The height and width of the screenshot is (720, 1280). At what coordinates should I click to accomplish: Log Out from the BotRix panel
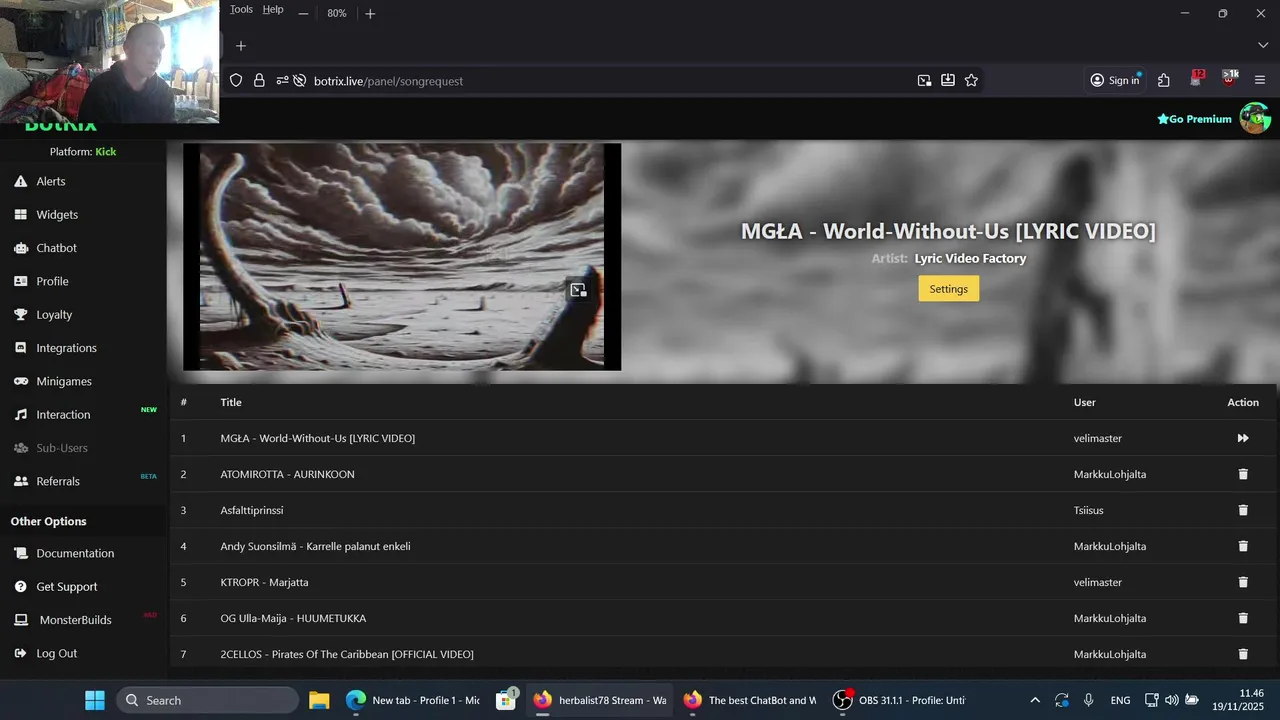(56, 653)
